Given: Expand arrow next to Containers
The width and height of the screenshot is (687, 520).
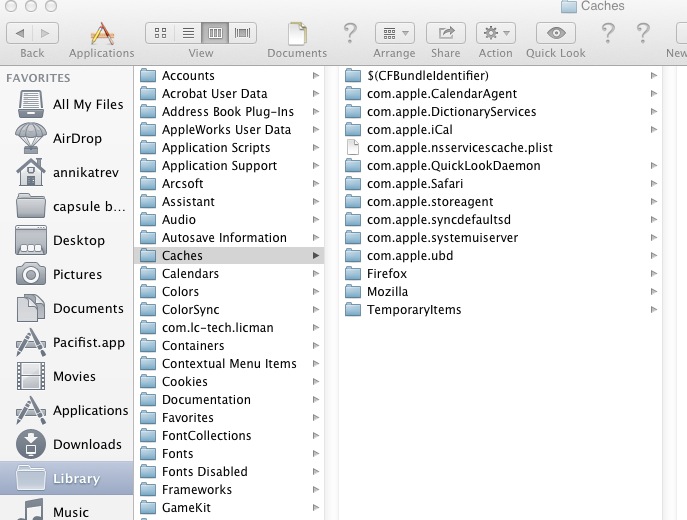Looking at the screenshot, I should [x=315, y=346].
